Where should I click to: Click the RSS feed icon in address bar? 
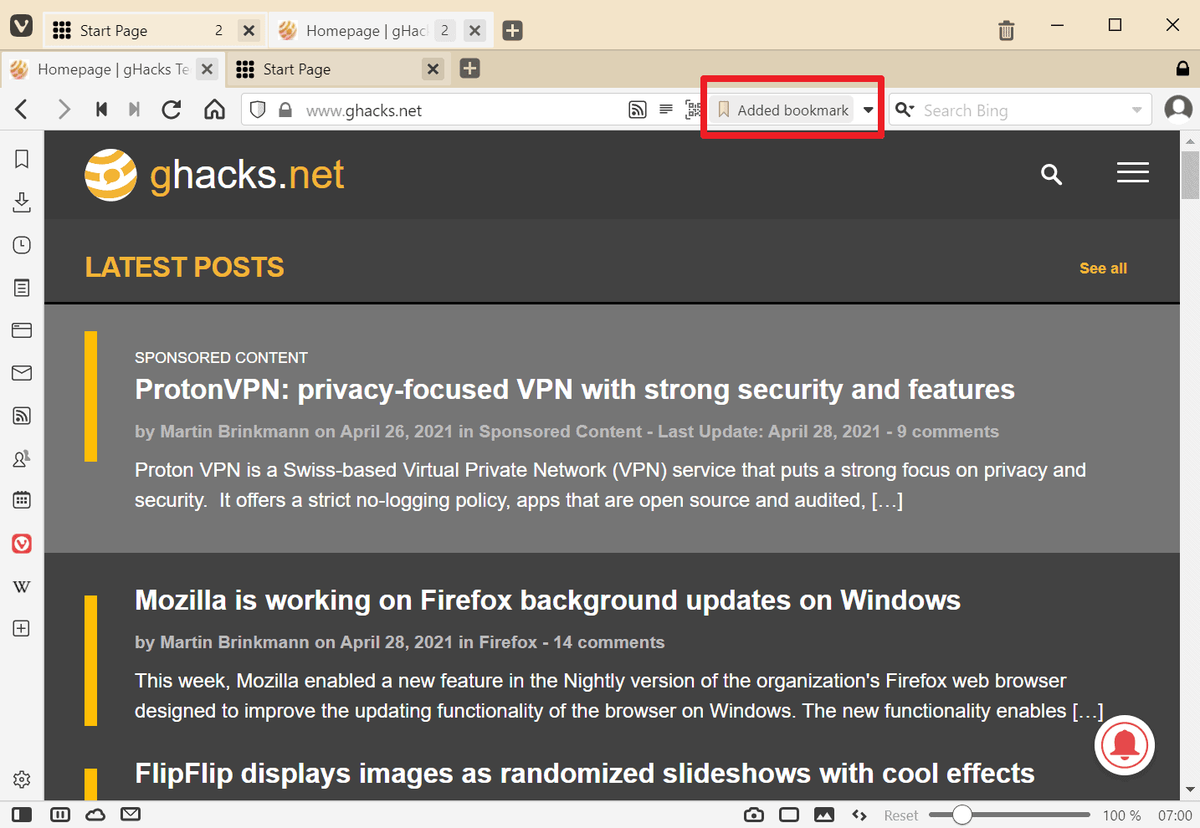click(637, 110)
